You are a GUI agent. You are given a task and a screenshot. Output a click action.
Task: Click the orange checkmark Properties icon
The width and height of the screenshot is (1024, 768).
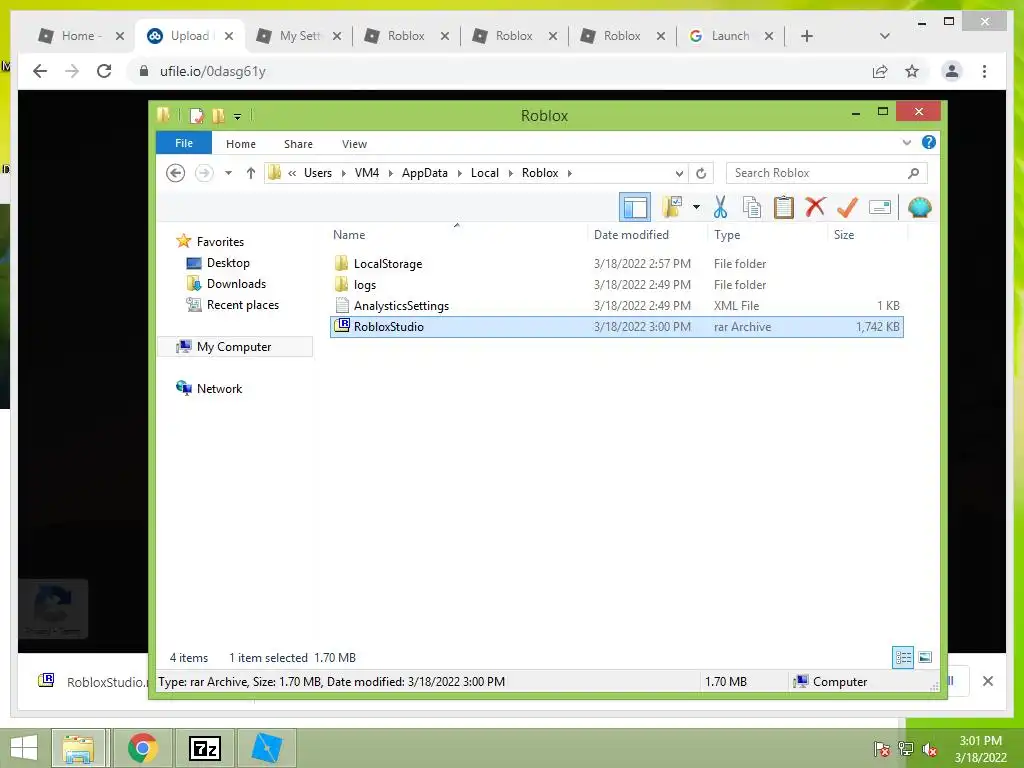pyautogui.click(x=847, y=208)
